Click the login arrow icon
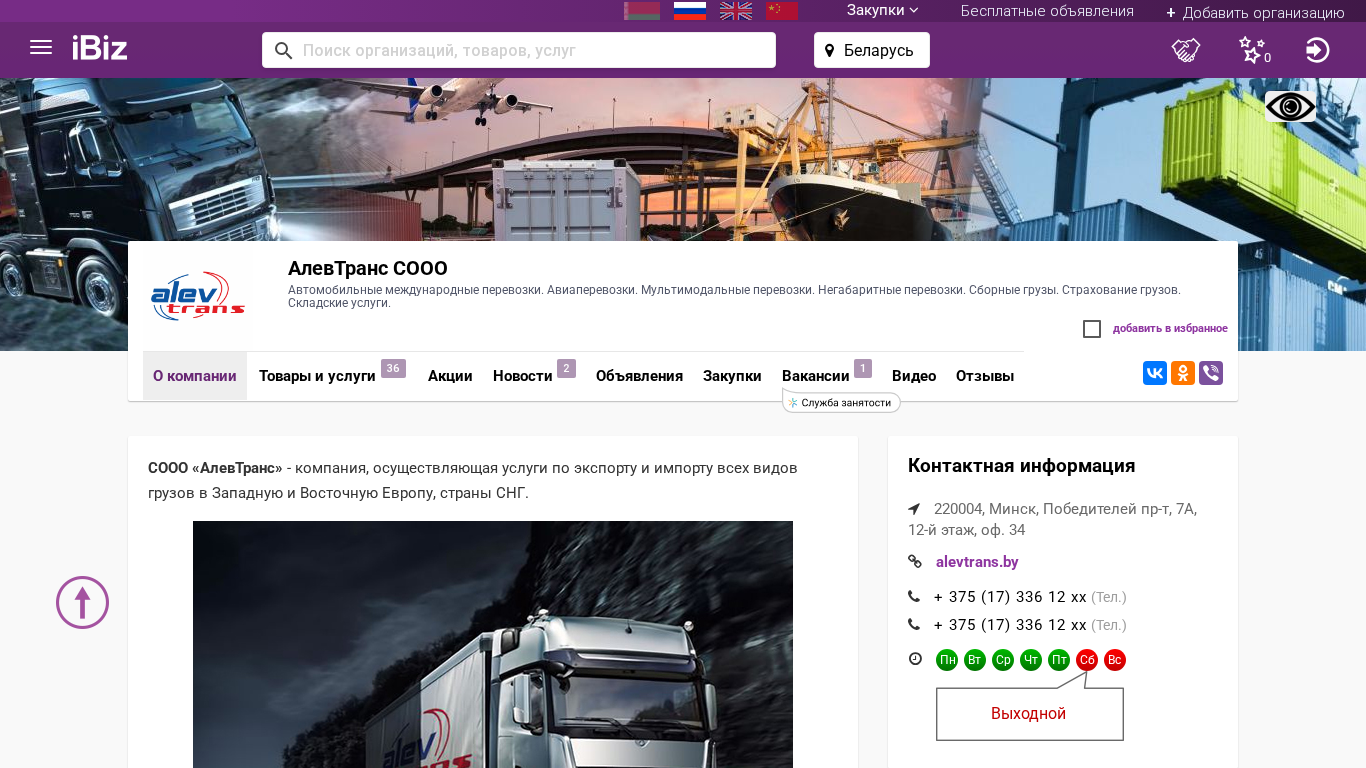The height and width of the screenshot is (768, 1366). tap(1317, 50)
